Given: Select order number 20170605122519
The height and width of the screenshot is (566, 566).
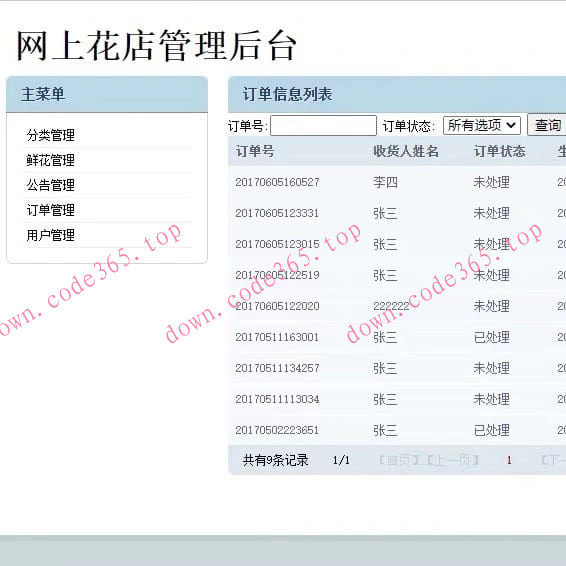Looking at the screenshot, I should 277,275.
